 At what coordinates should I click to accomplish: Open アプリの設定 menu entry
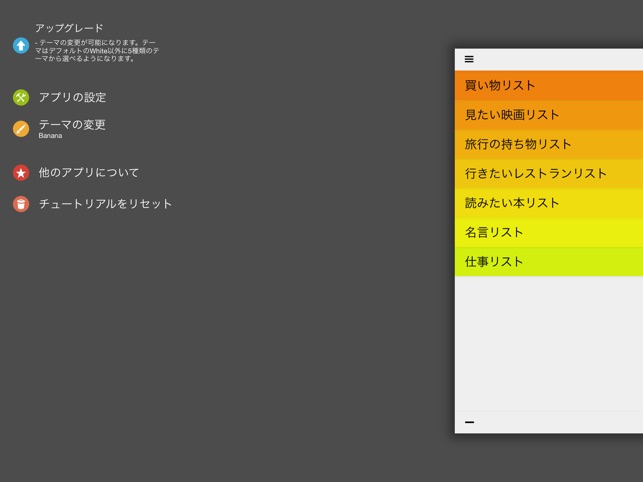click(72, 97)
